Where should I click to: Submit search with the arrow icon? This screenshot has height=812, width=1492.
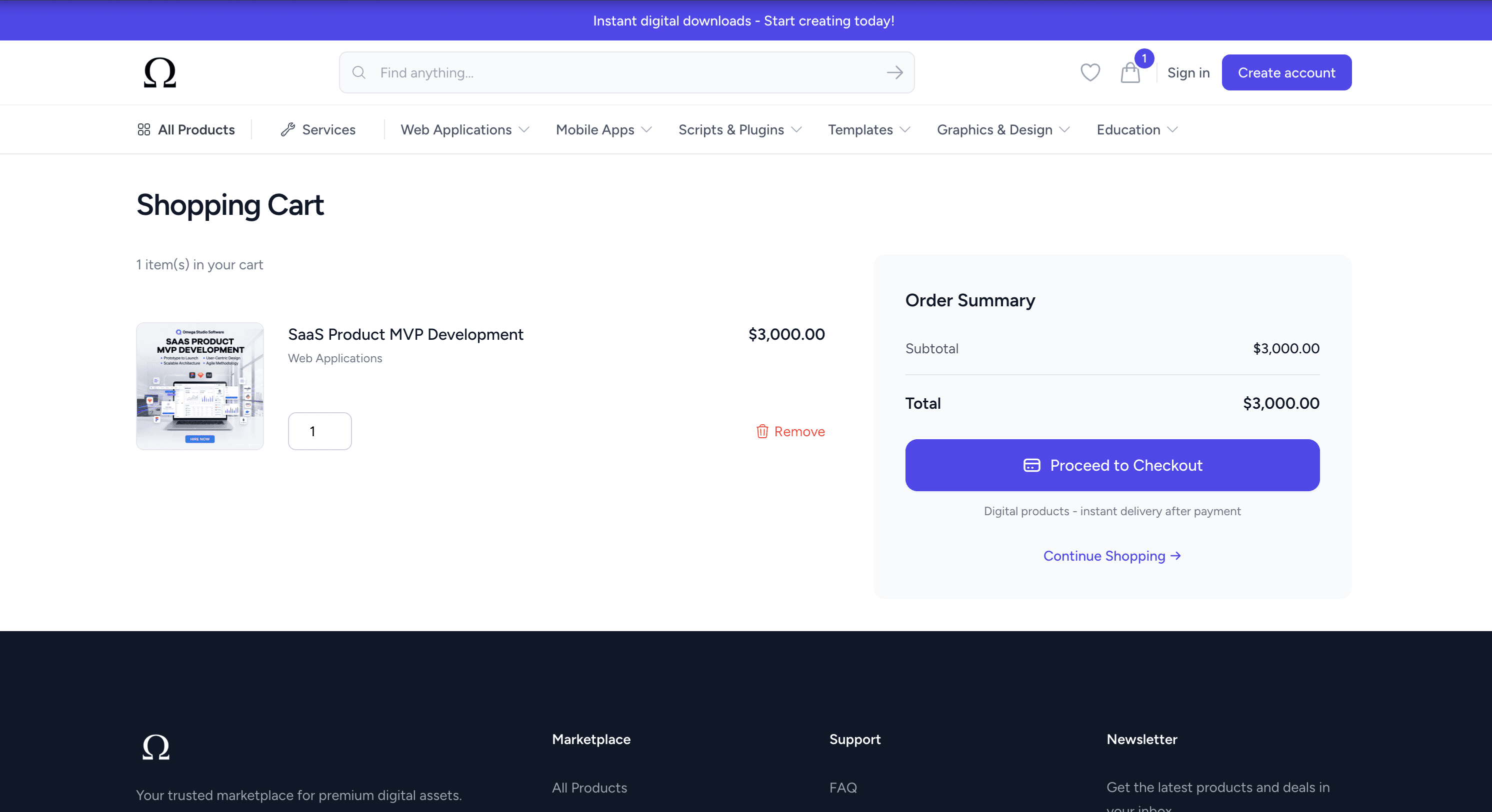point(894,72)
